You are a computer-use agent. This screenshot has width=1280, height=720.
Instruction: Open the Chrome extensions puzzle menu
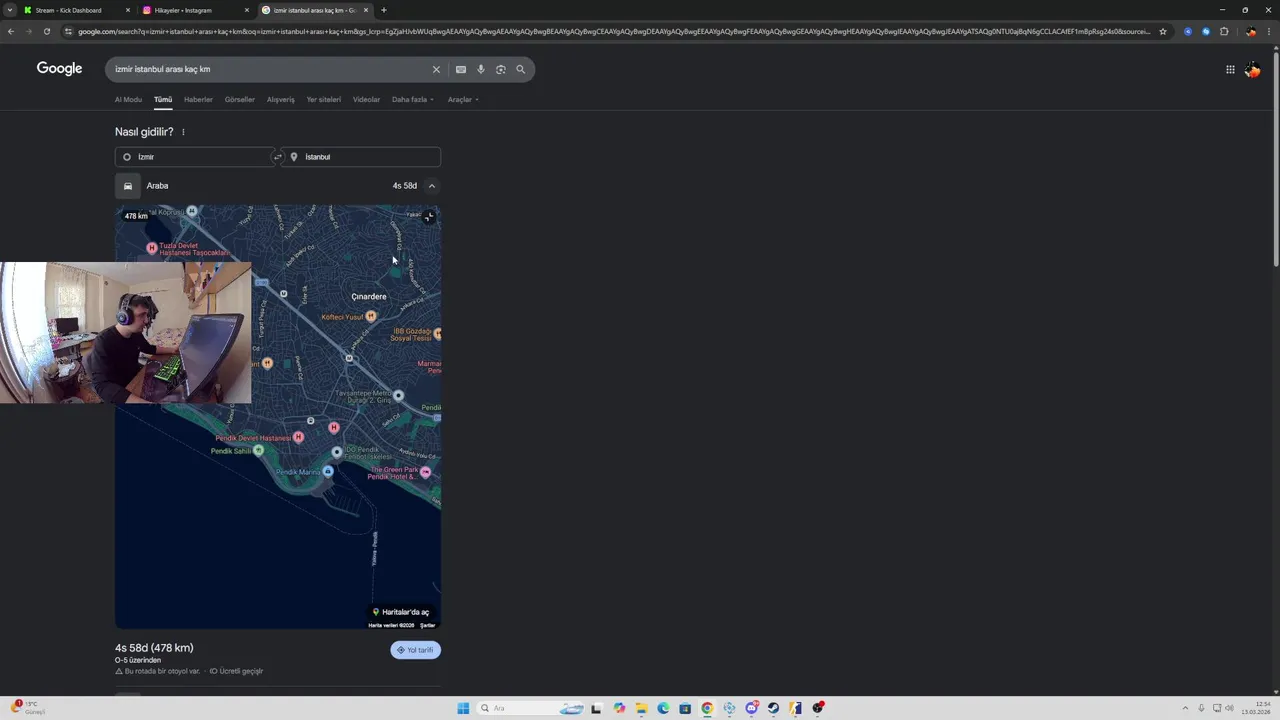click(x=1224, y=31)
